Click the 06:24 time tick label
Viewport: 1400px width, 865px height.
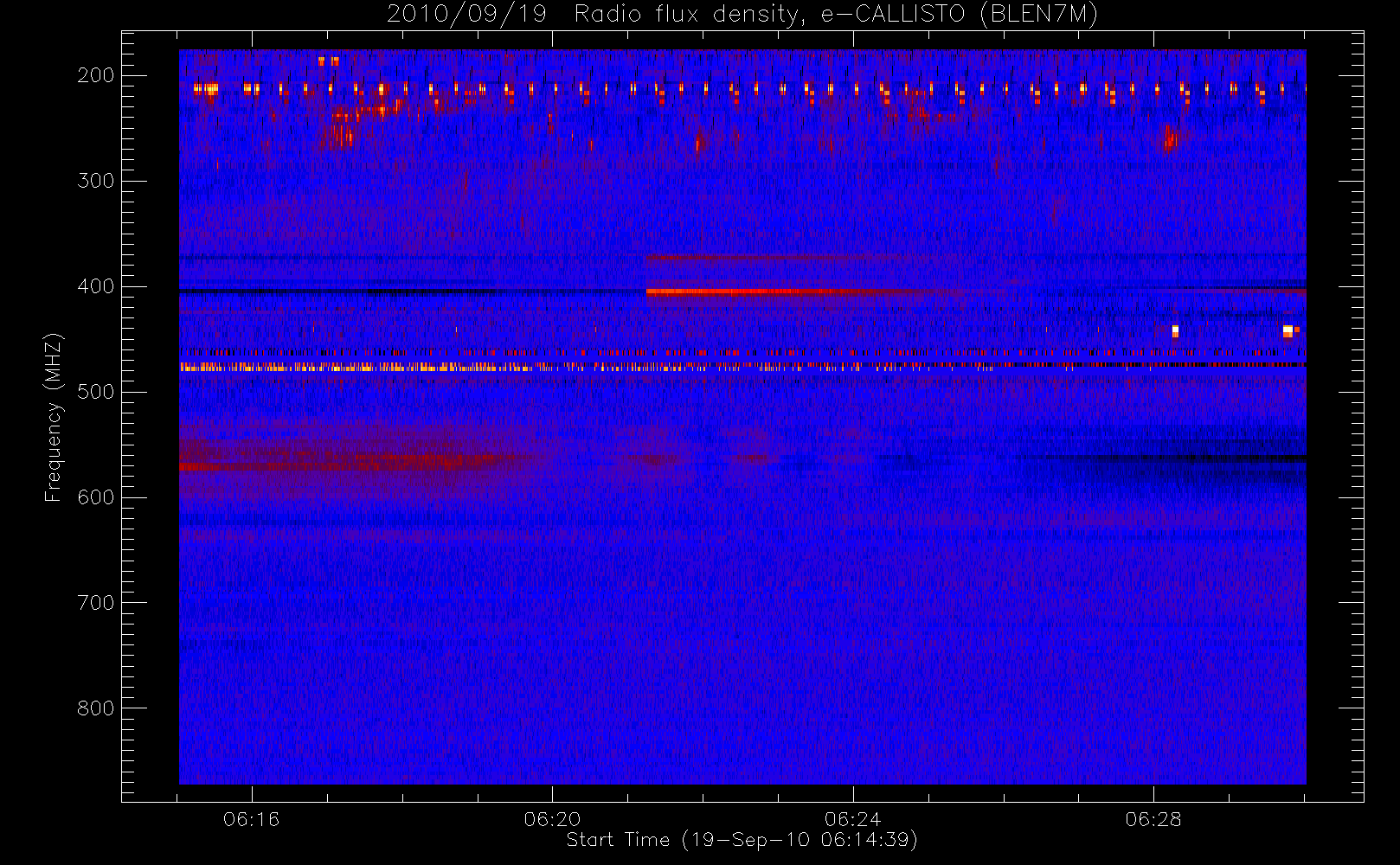click(853, 819)
